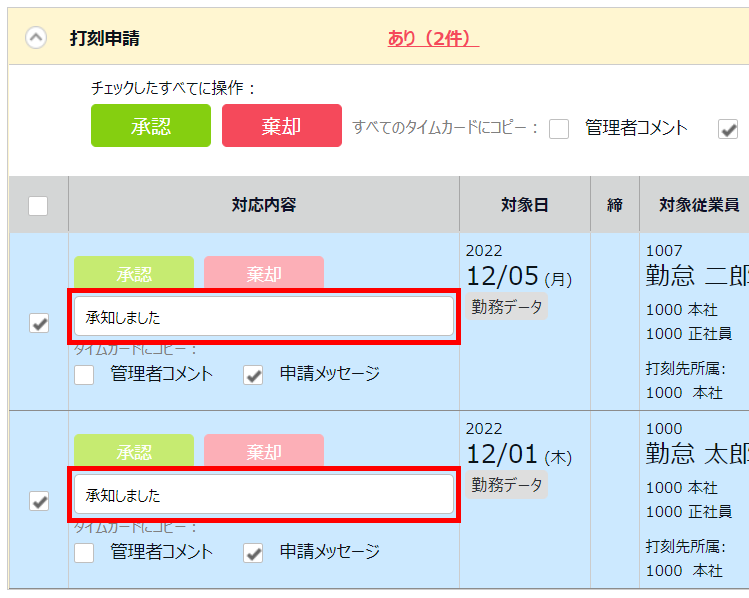
Task: Uncheck 申請メッセージ in the 12/05 row
Action: click(x=254, y=375)
